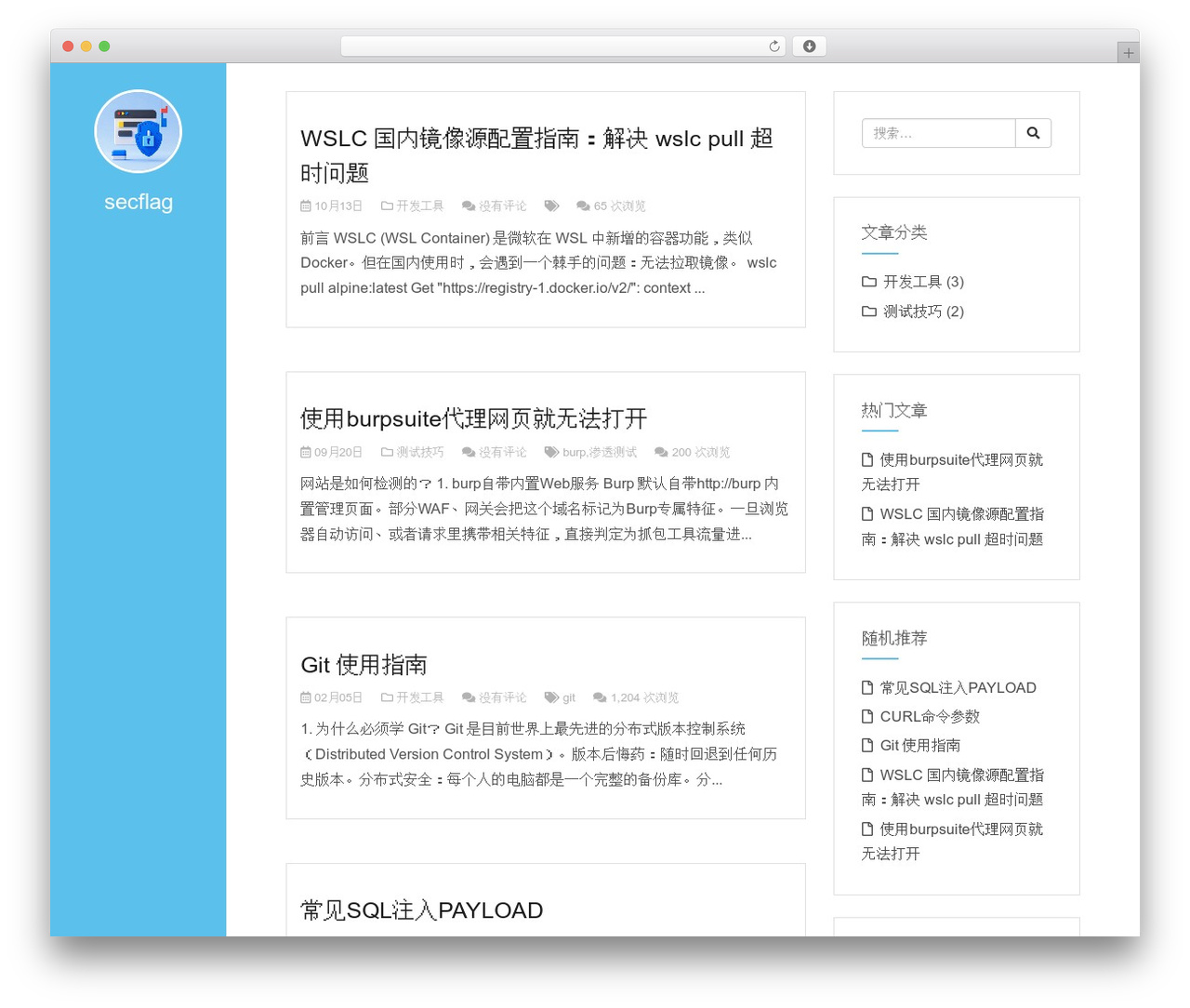Viewport: 1190px width, 1008px height.
Task: Open Git 使用指南 in 随机推荐 list
Action: pyautogui.click(x=920, y=746)
